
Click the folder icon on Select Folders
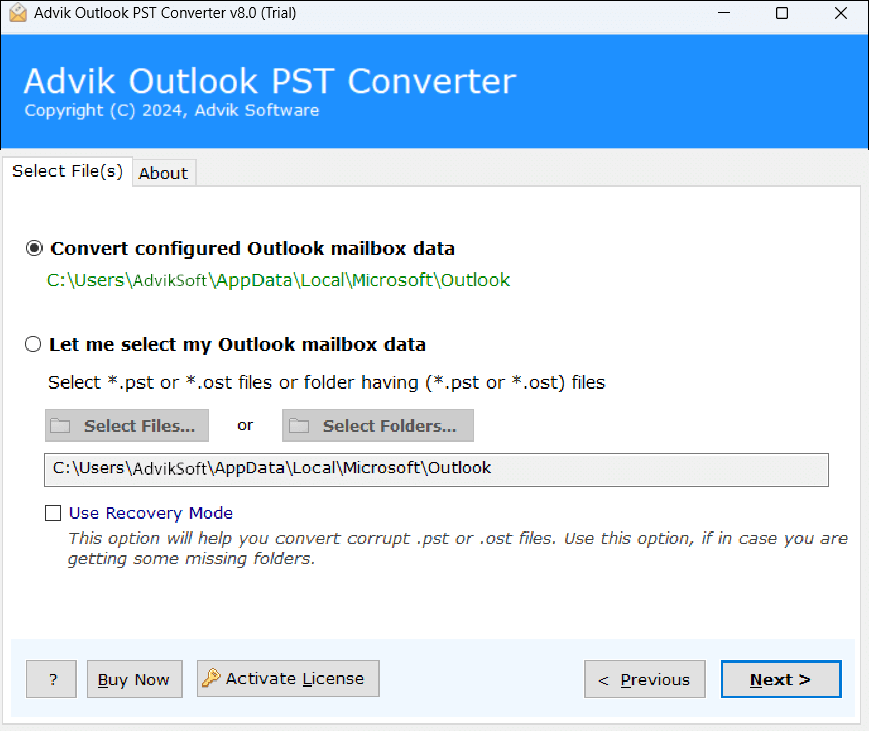299,426
